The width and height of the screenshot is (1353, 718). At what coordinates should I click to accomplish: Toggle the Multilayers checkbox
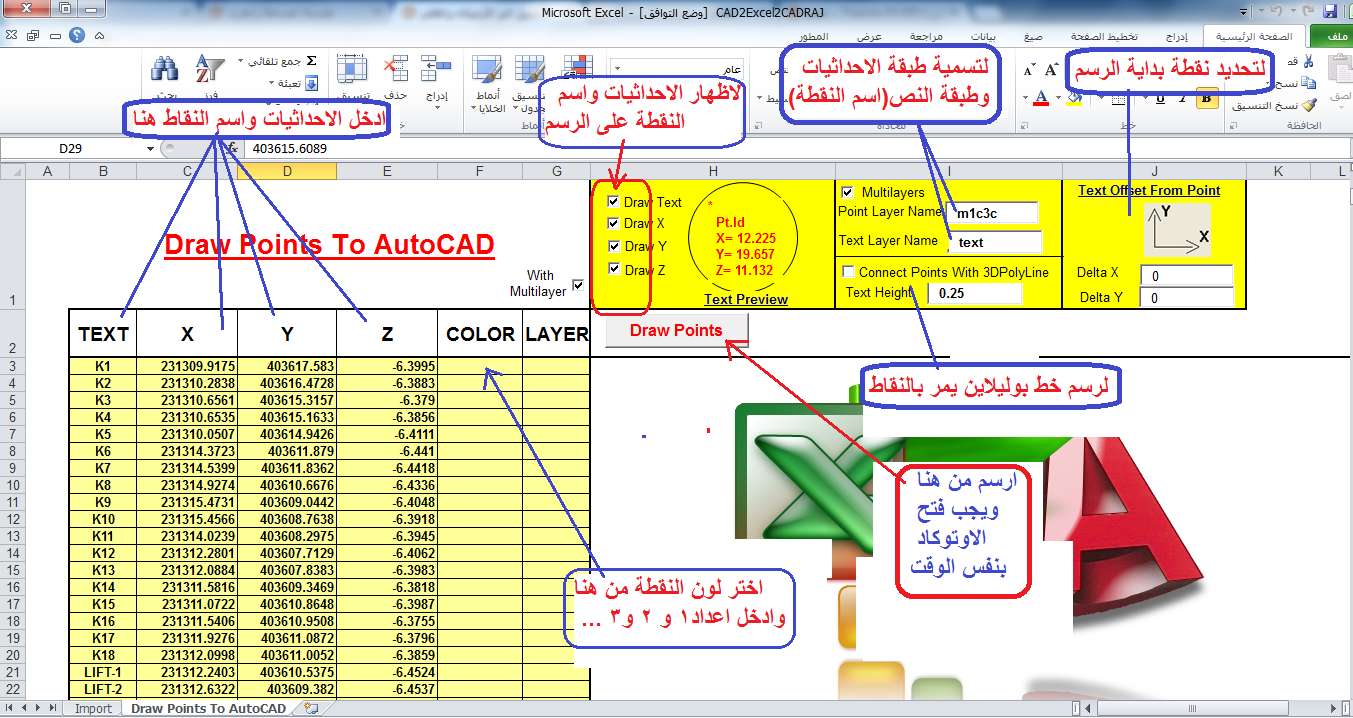click(847, 192)
